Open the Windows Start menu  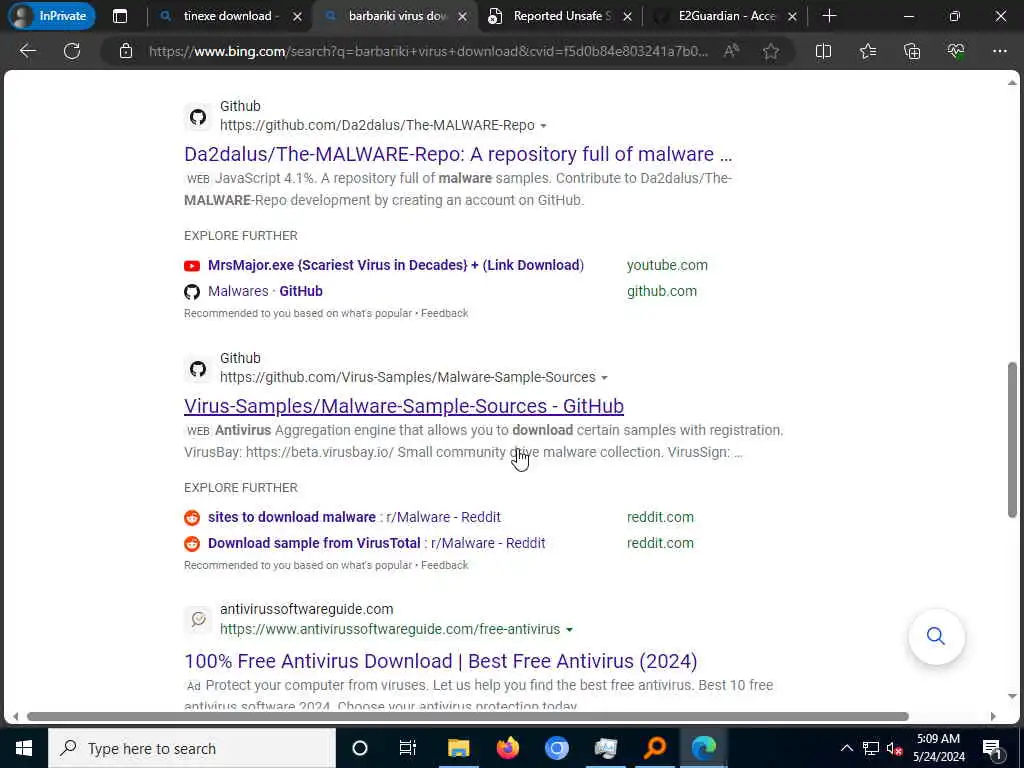[x=24, y=748]
